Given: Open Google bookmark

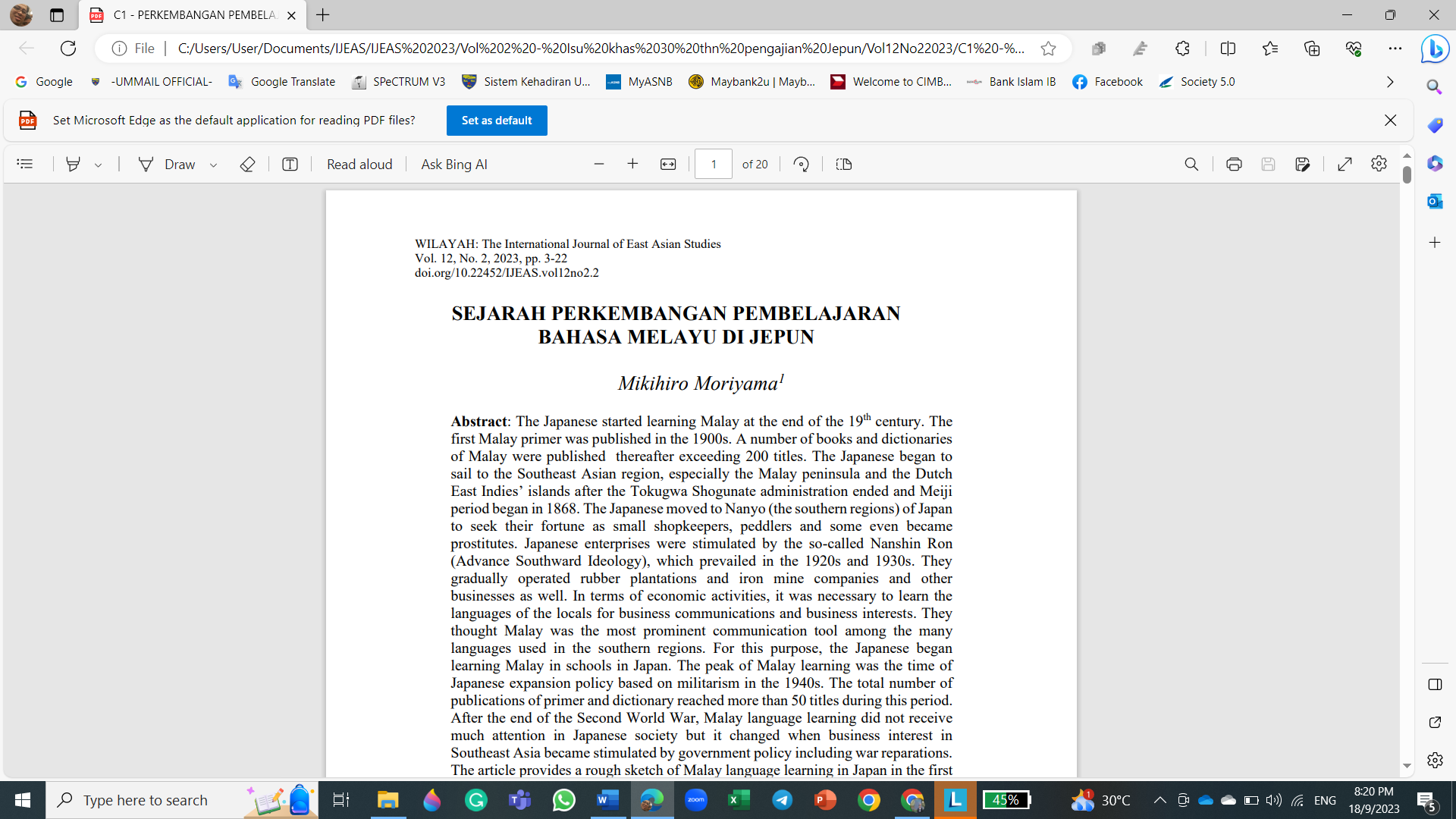Looking at the screenshot, I should [44, 82].
